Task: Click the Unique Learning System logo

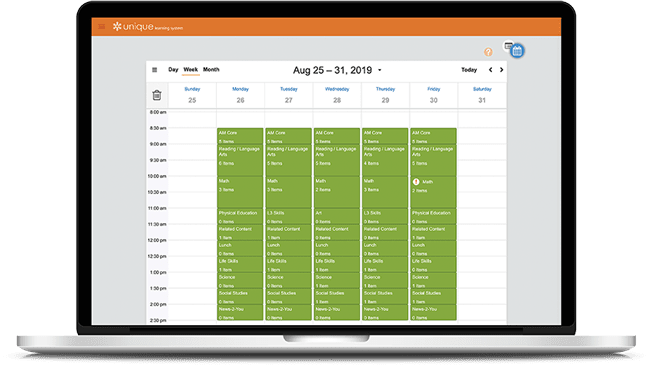Action: coord(147,27)
